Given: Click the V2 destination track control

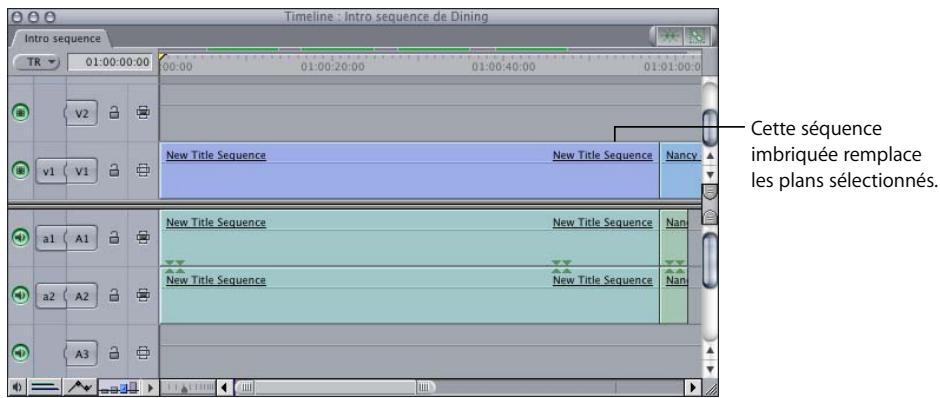Looking at the screenshot, I should pyautogui.click(x=81, y=113).
